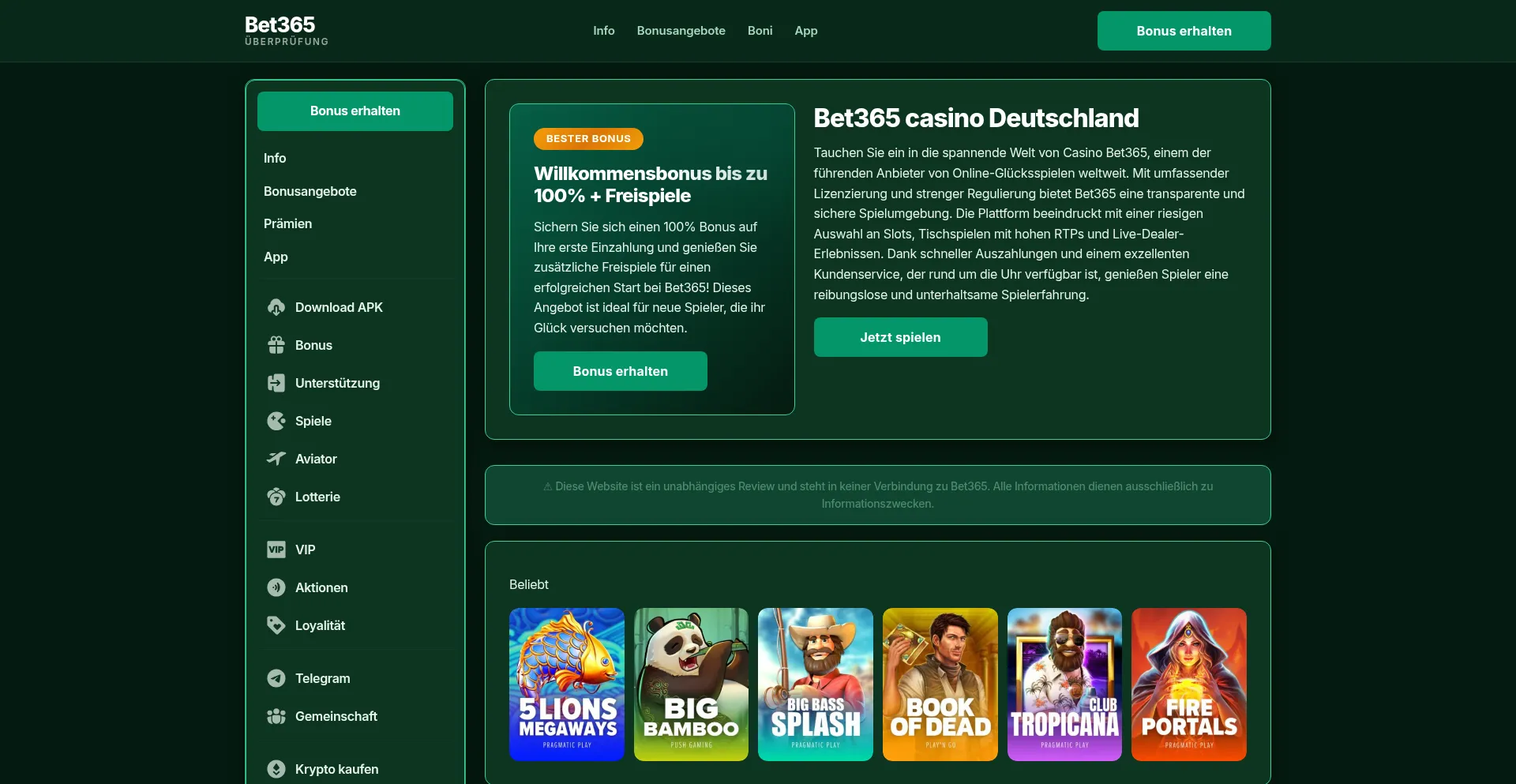The image size is (1516, 784).
Task: Open Boni in the top navigation
Action: (x=760, y=31)
